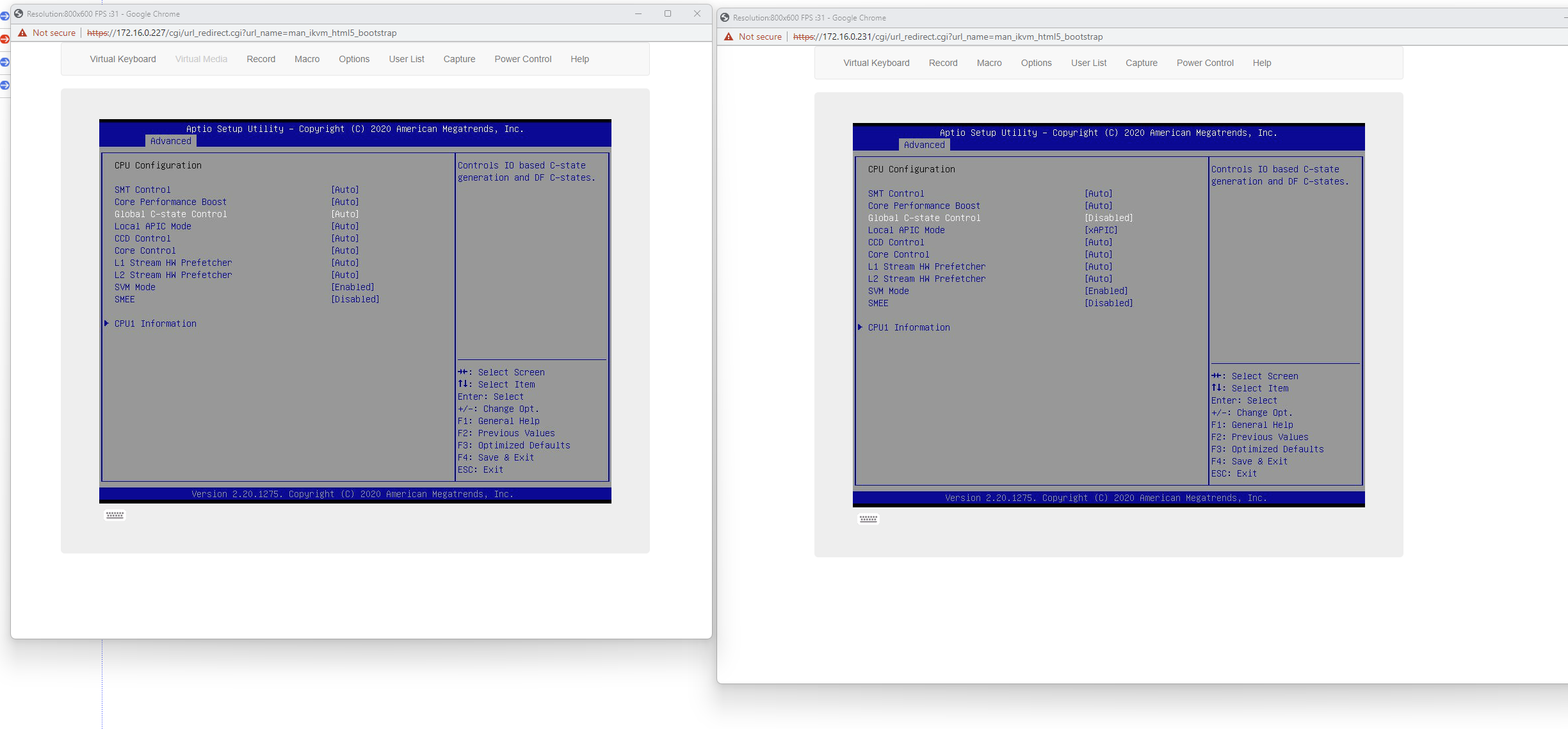Click CCD Control setting in right BIOS

pos(896,242)
